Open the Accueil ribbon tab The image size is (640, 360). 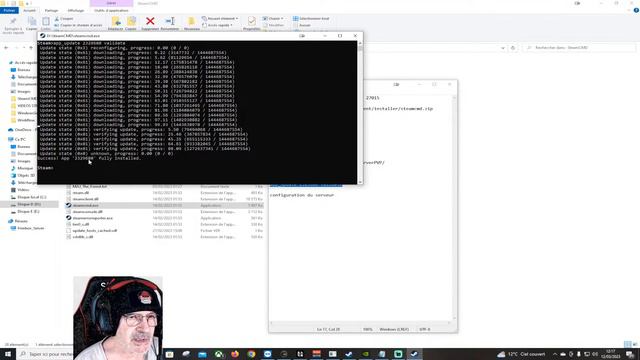tap(29, 10)
